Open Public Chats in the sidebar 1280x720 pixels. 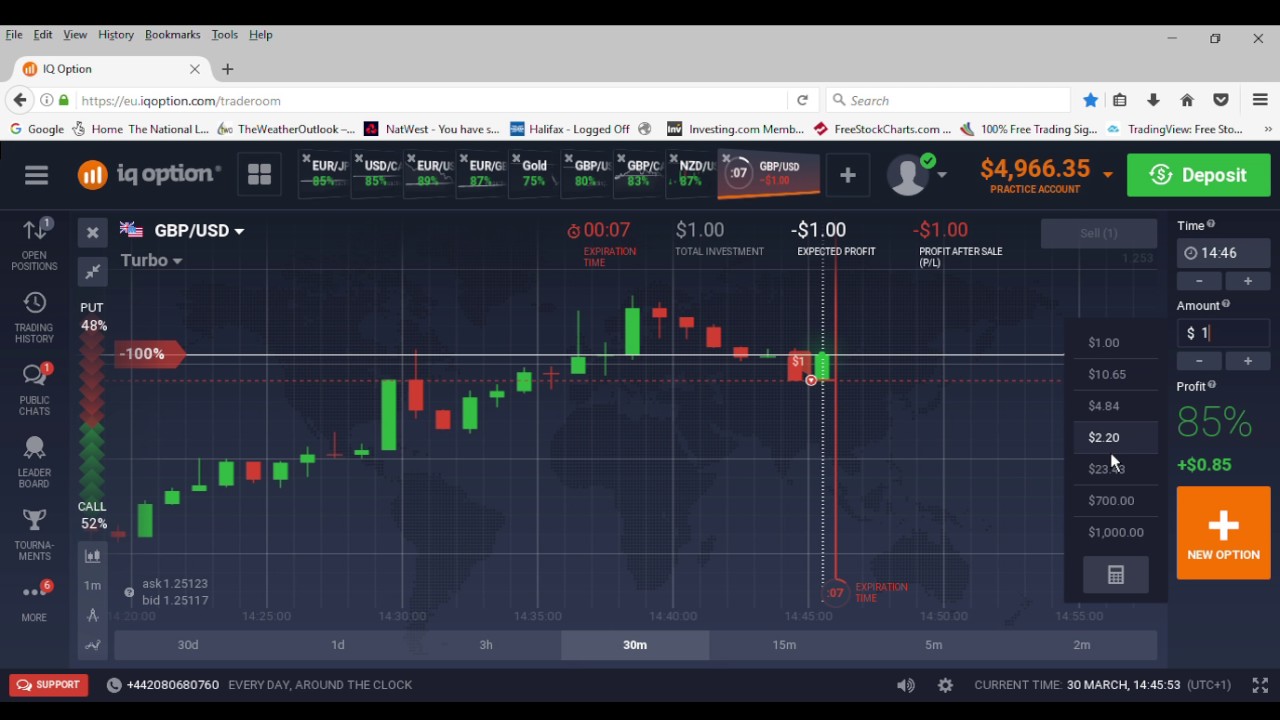tap(34, 390)
